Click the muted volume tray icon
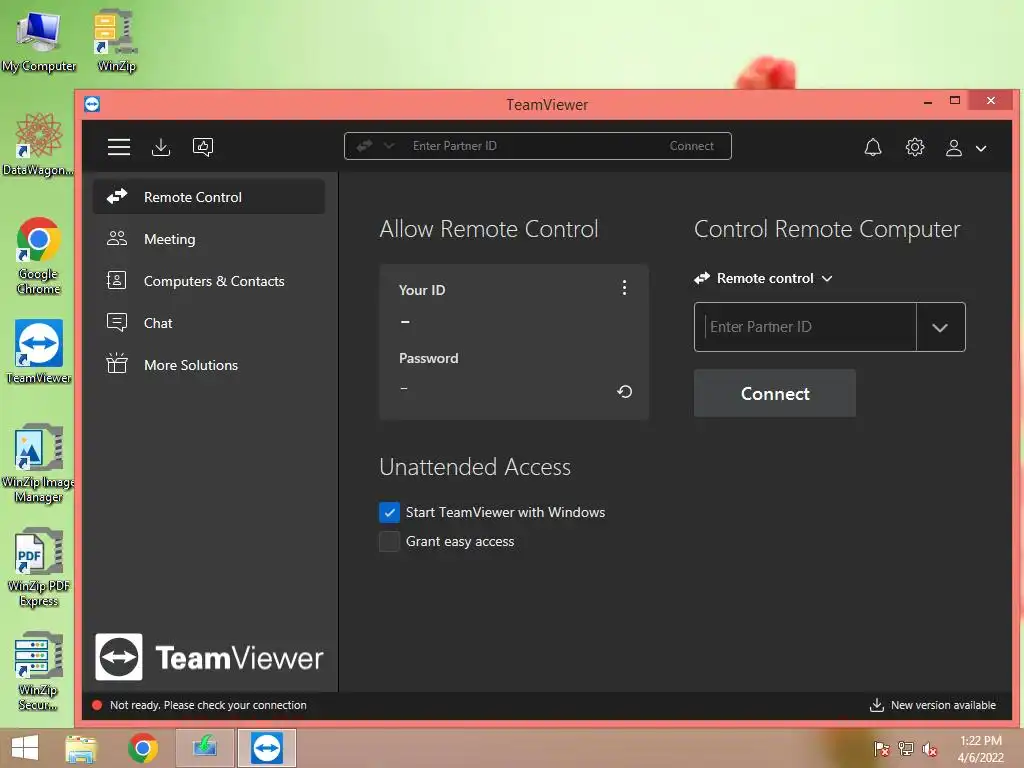This screenshot has height=768, width=1024. point(930,748)
